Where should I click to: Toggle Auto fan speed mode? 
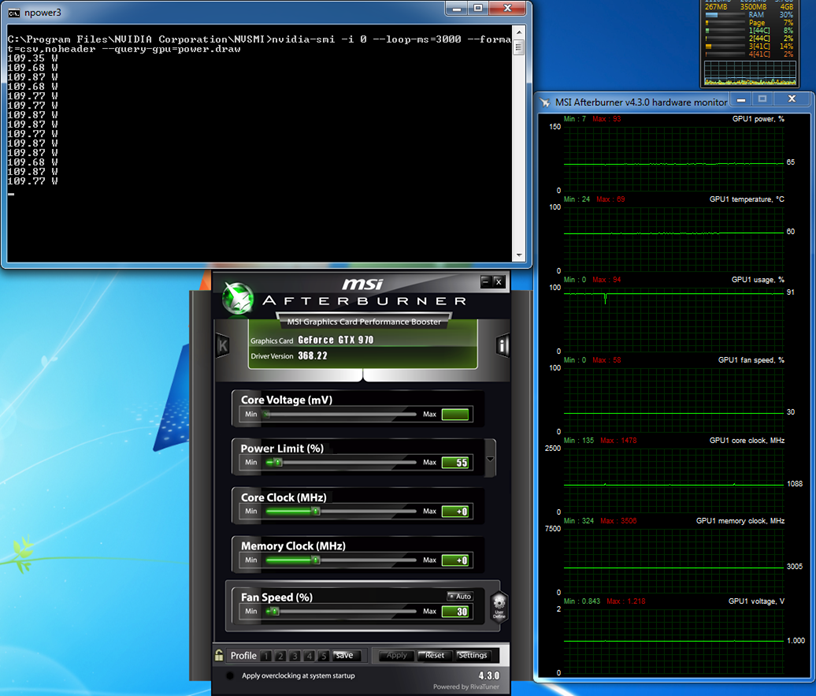click(x=459, y=596)
